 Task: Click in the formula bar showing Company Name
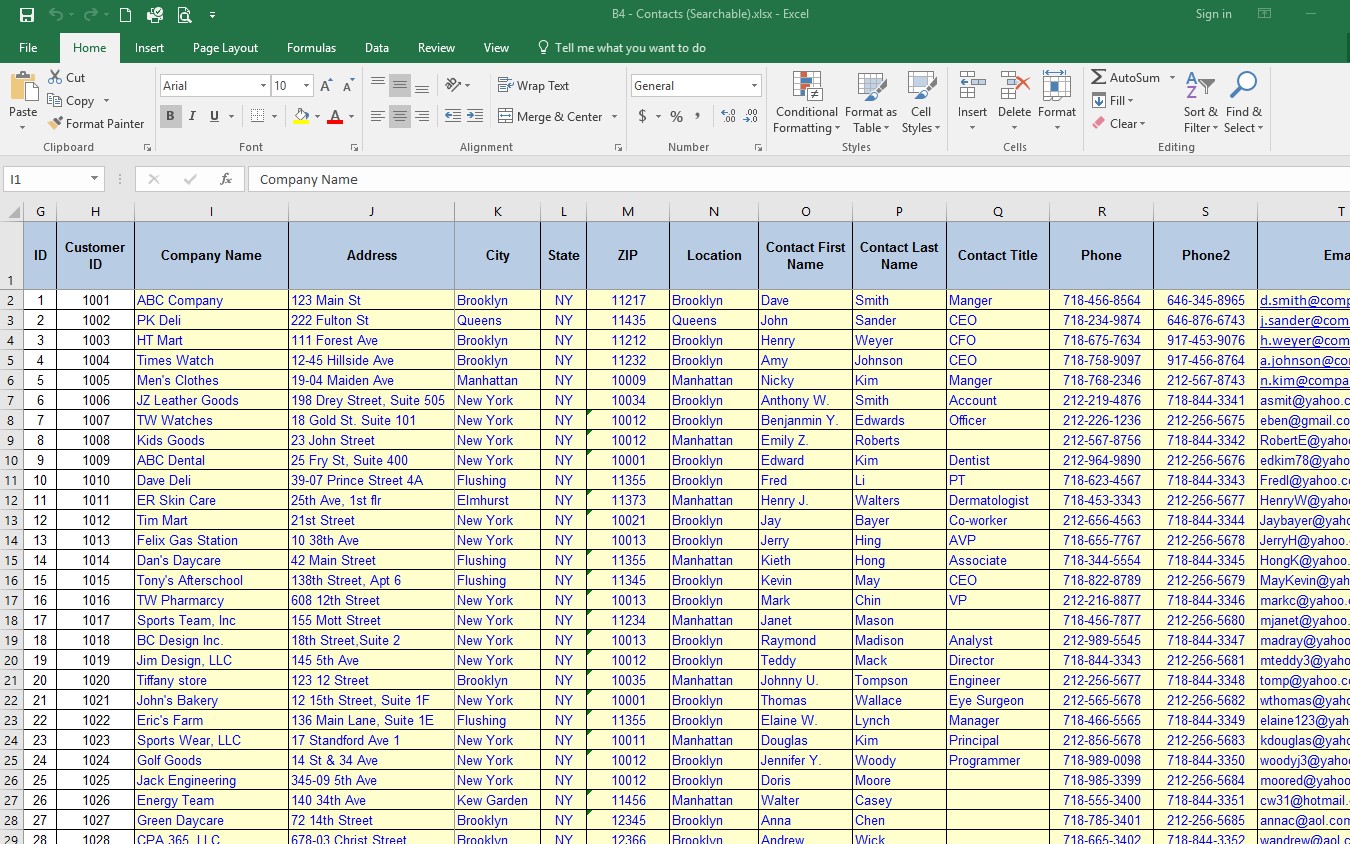point(800,180)
